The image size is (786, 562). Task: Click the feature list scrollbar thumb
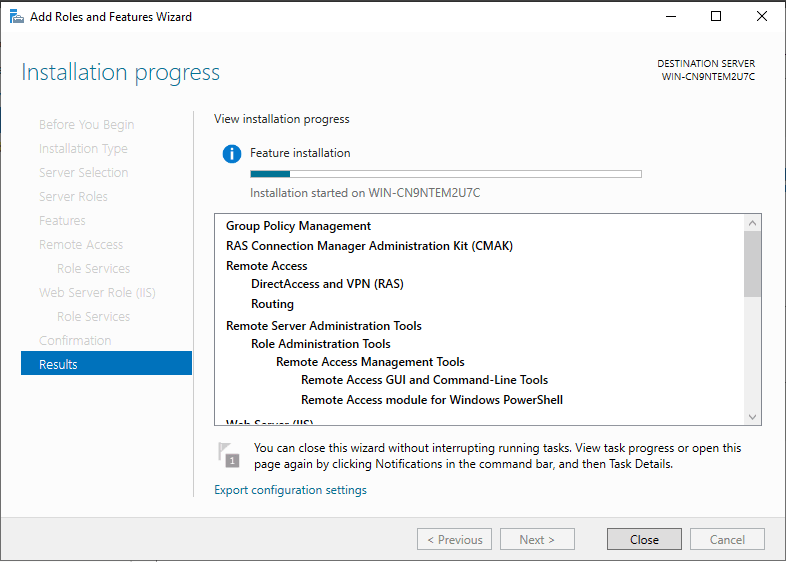coord(753,265)
